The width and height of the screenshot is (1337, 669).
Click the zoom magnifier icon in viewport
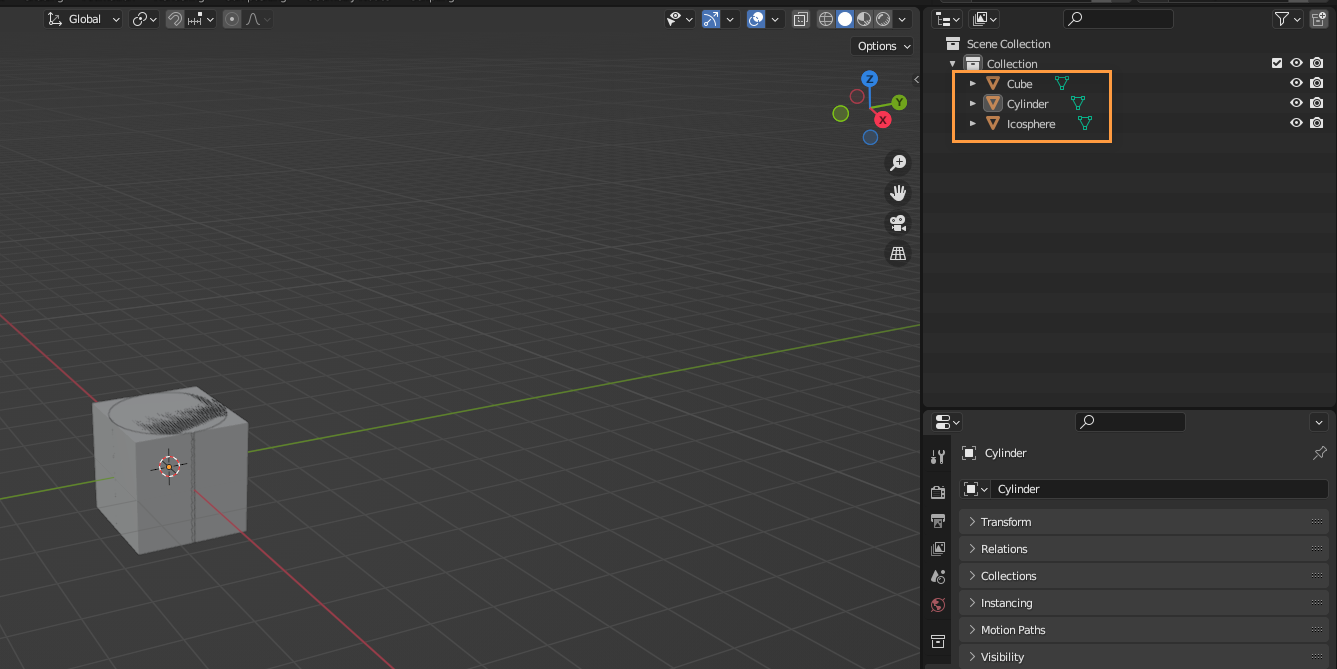(x=898, y=162)
